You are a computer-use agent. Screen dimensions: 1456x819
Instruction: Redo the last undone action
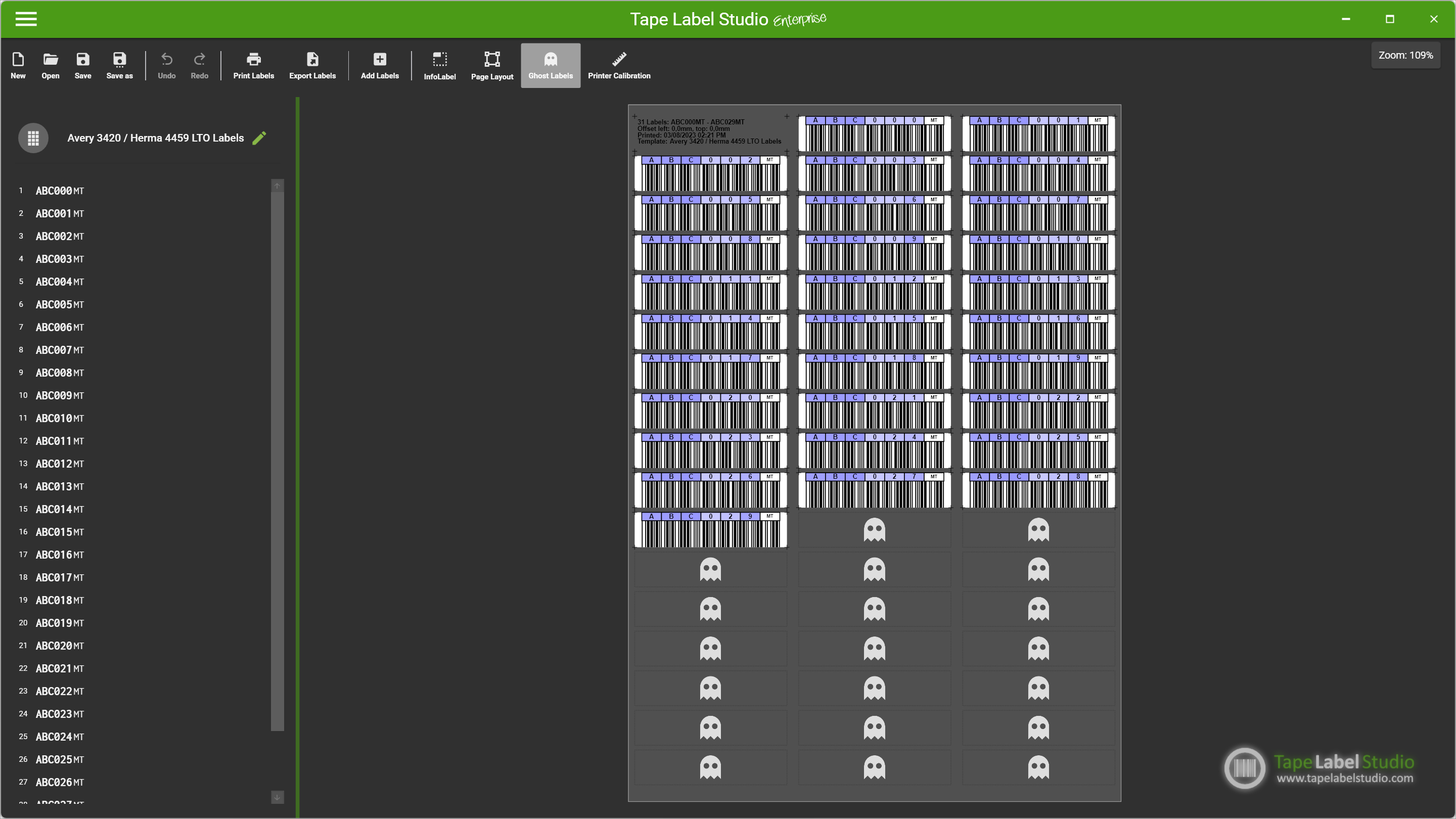point(199,66)
